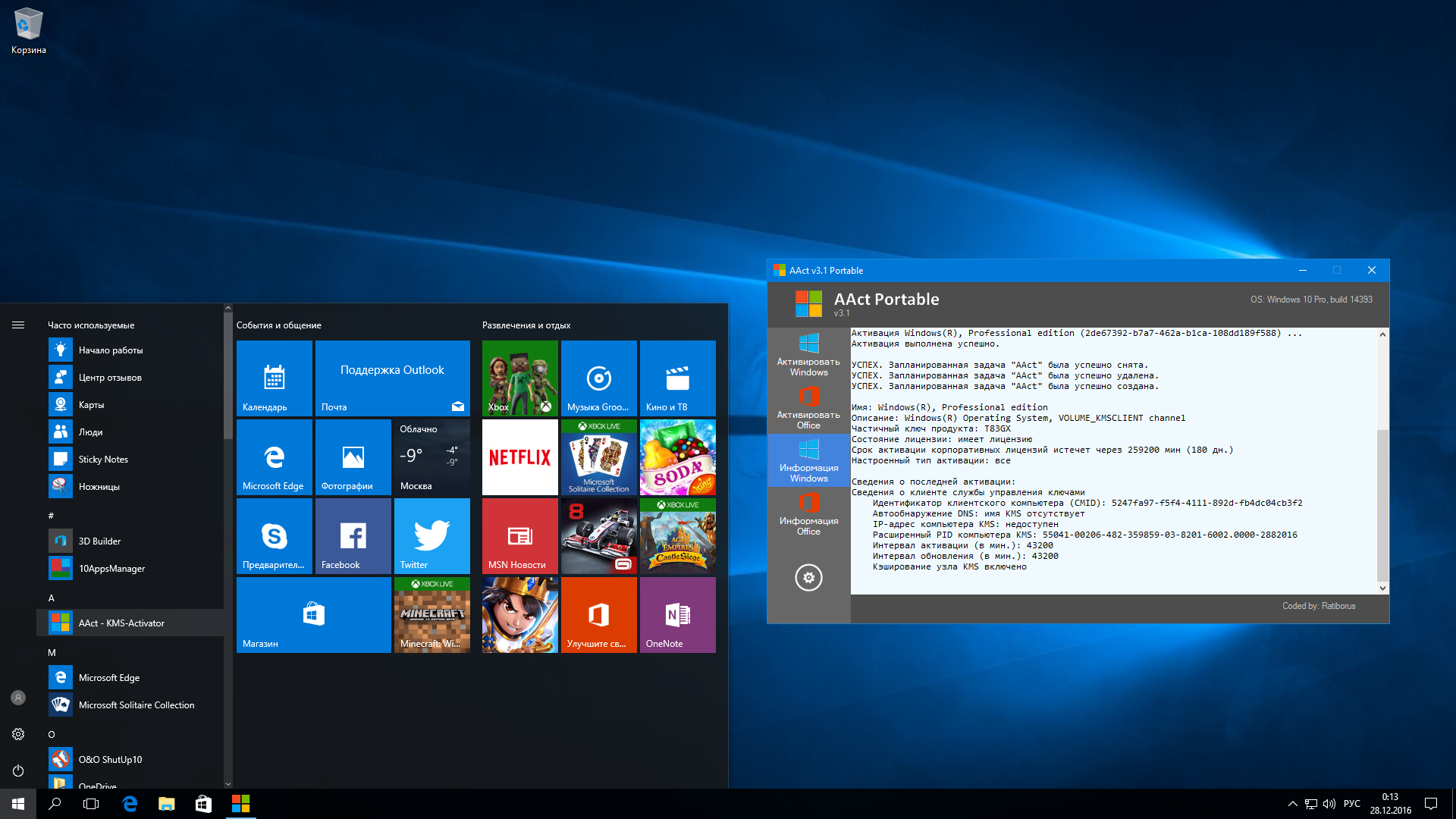Click letter M section header
Viewport: 1456px width, 819px height.
[x=52, y=653]
